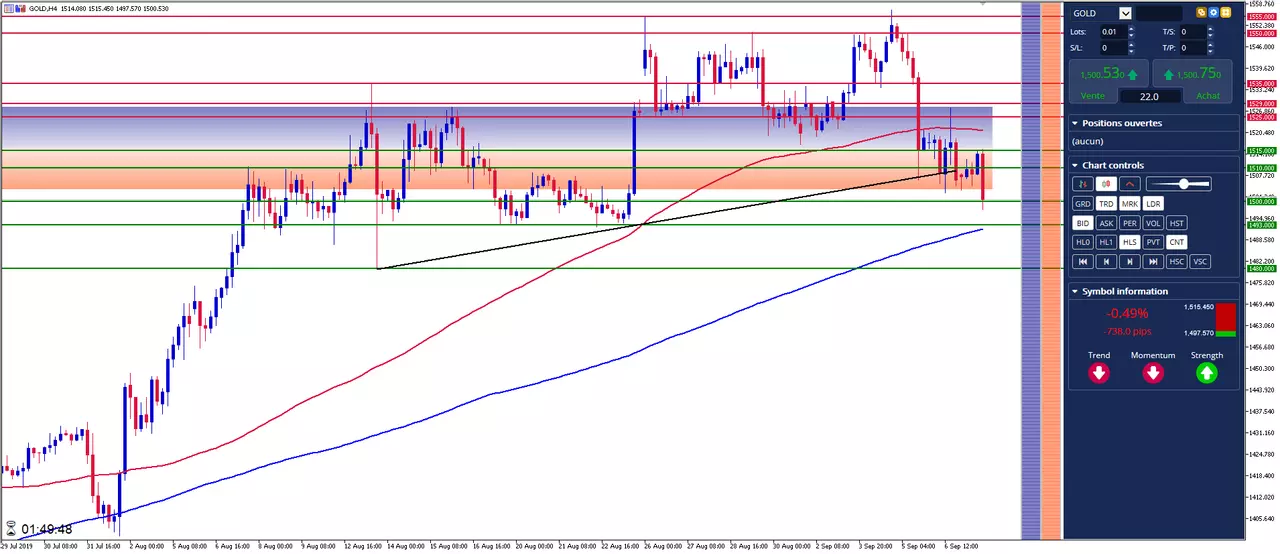Decrease the Lots value stepper
The height and width of the screenshot is (554, 1280).
click(x=1131, y=35)
